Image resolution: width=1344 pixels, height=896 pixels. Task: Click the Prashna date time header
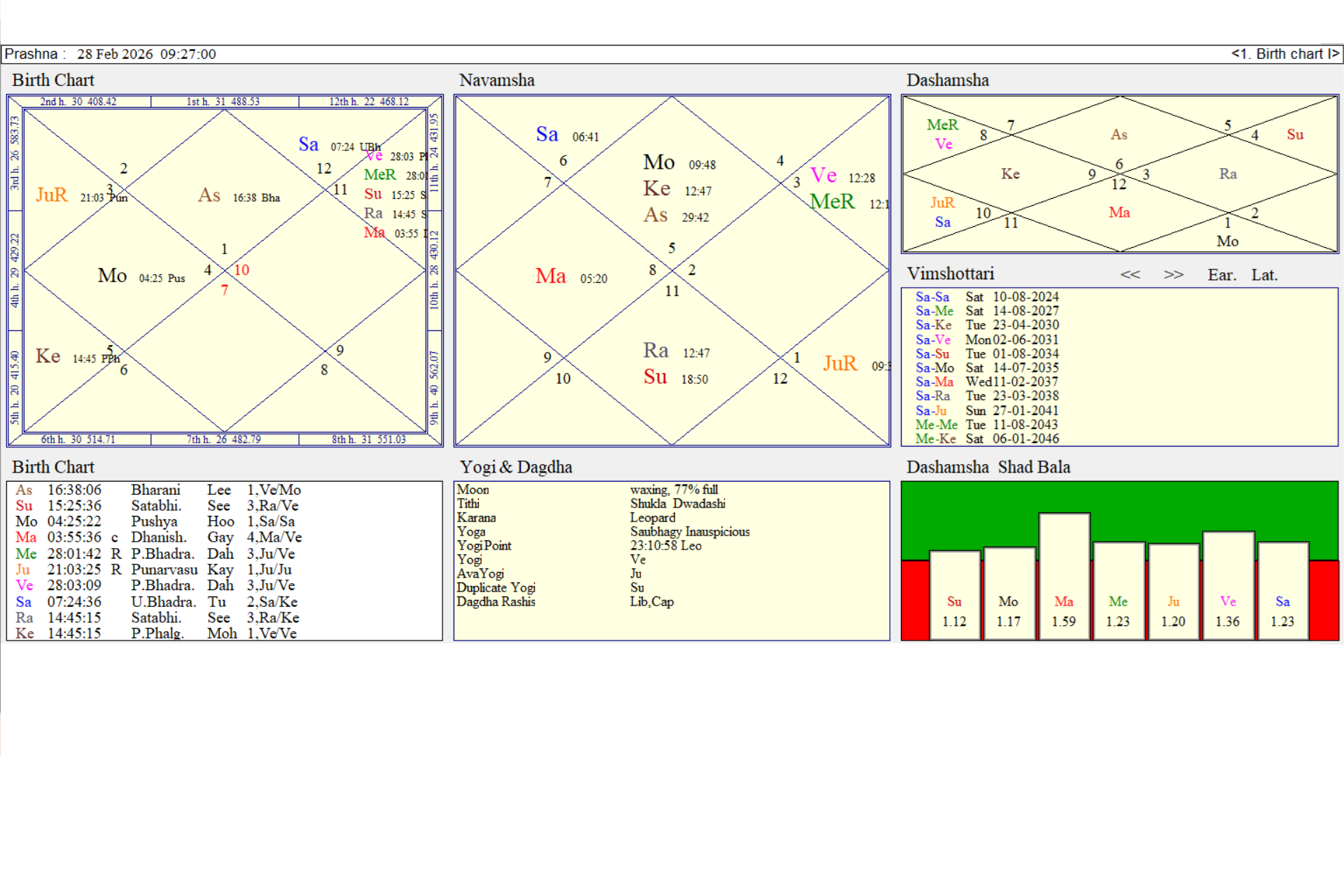[x=111, y=54]
